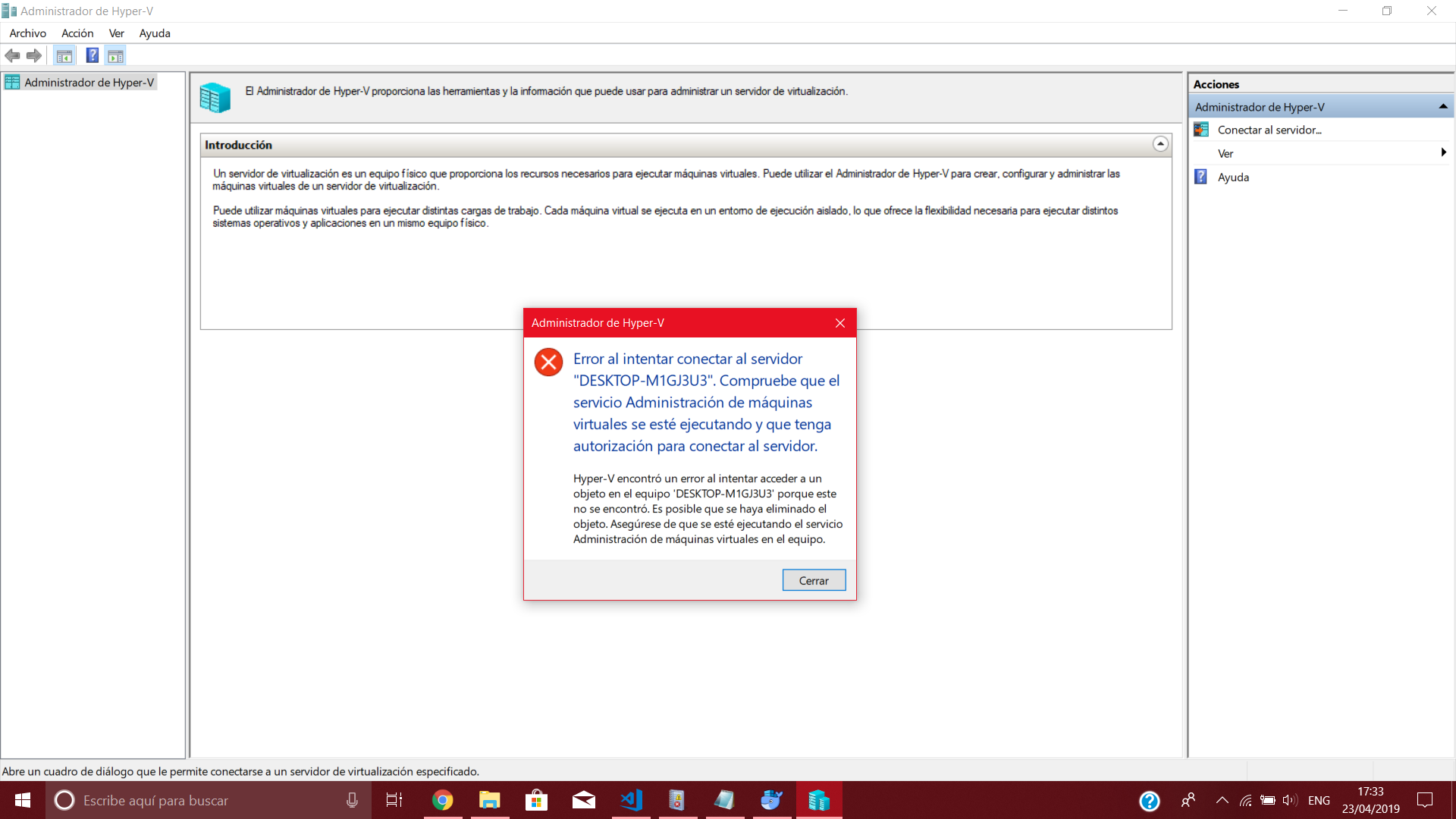Show hidden system tray icons

1222,800
